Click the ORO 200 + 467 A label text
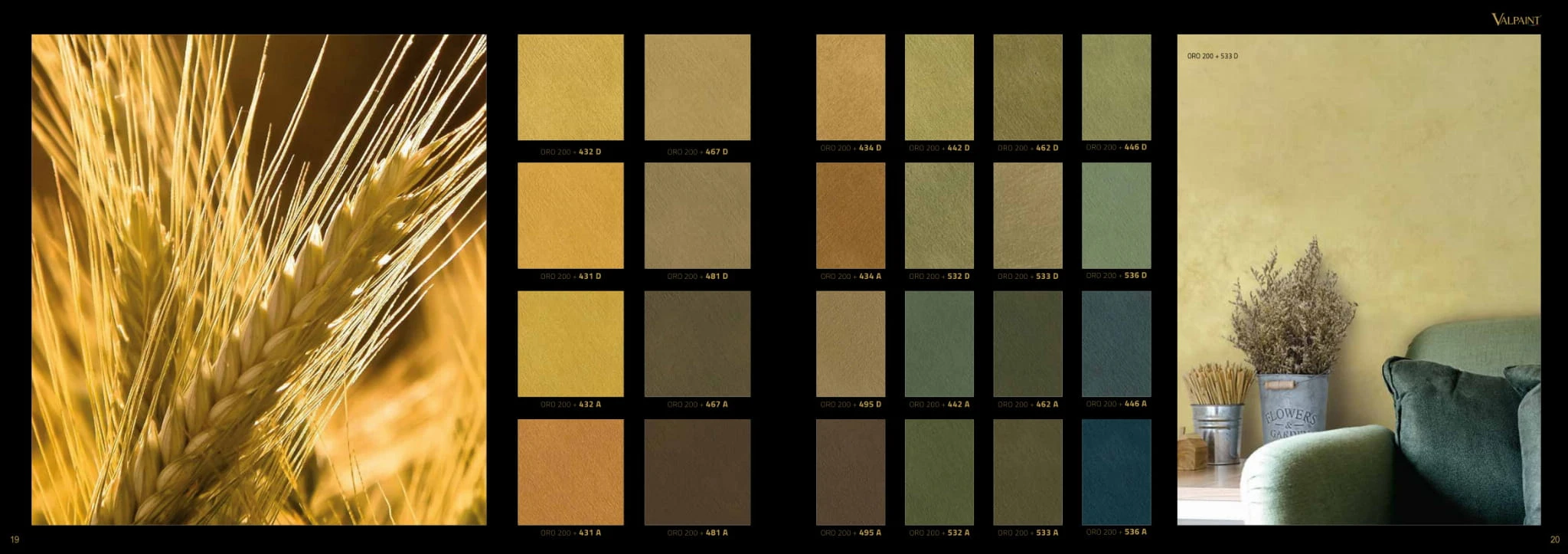 (x=697, y=405)
